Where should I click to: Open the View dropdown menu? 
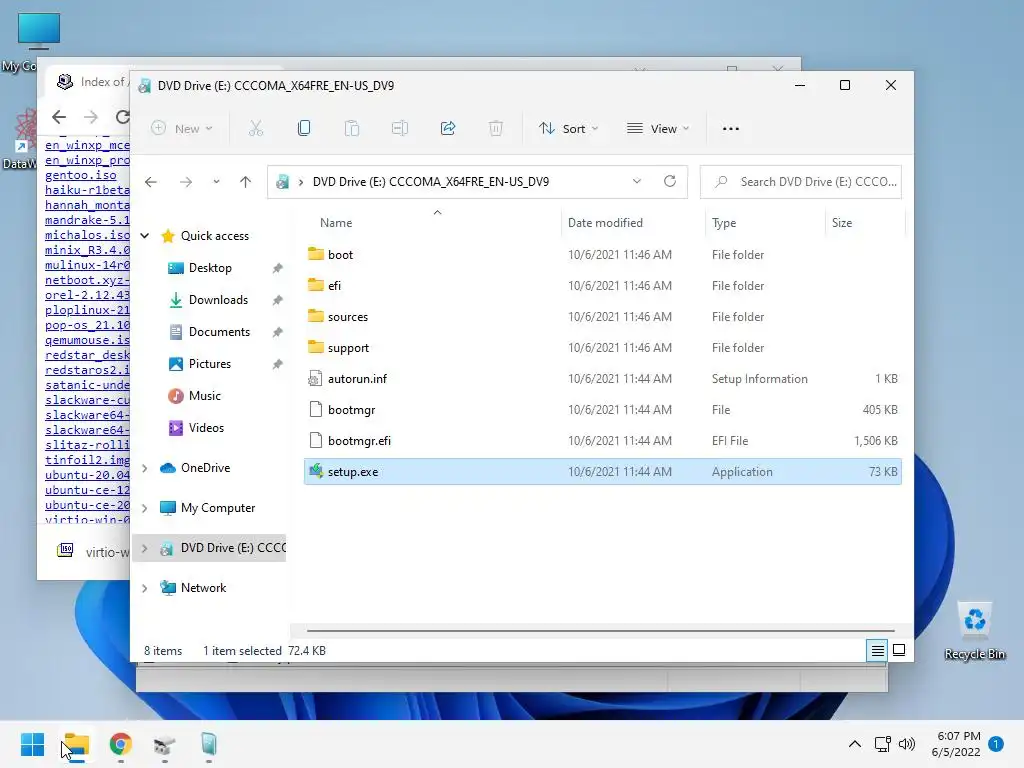coord(658,129)
